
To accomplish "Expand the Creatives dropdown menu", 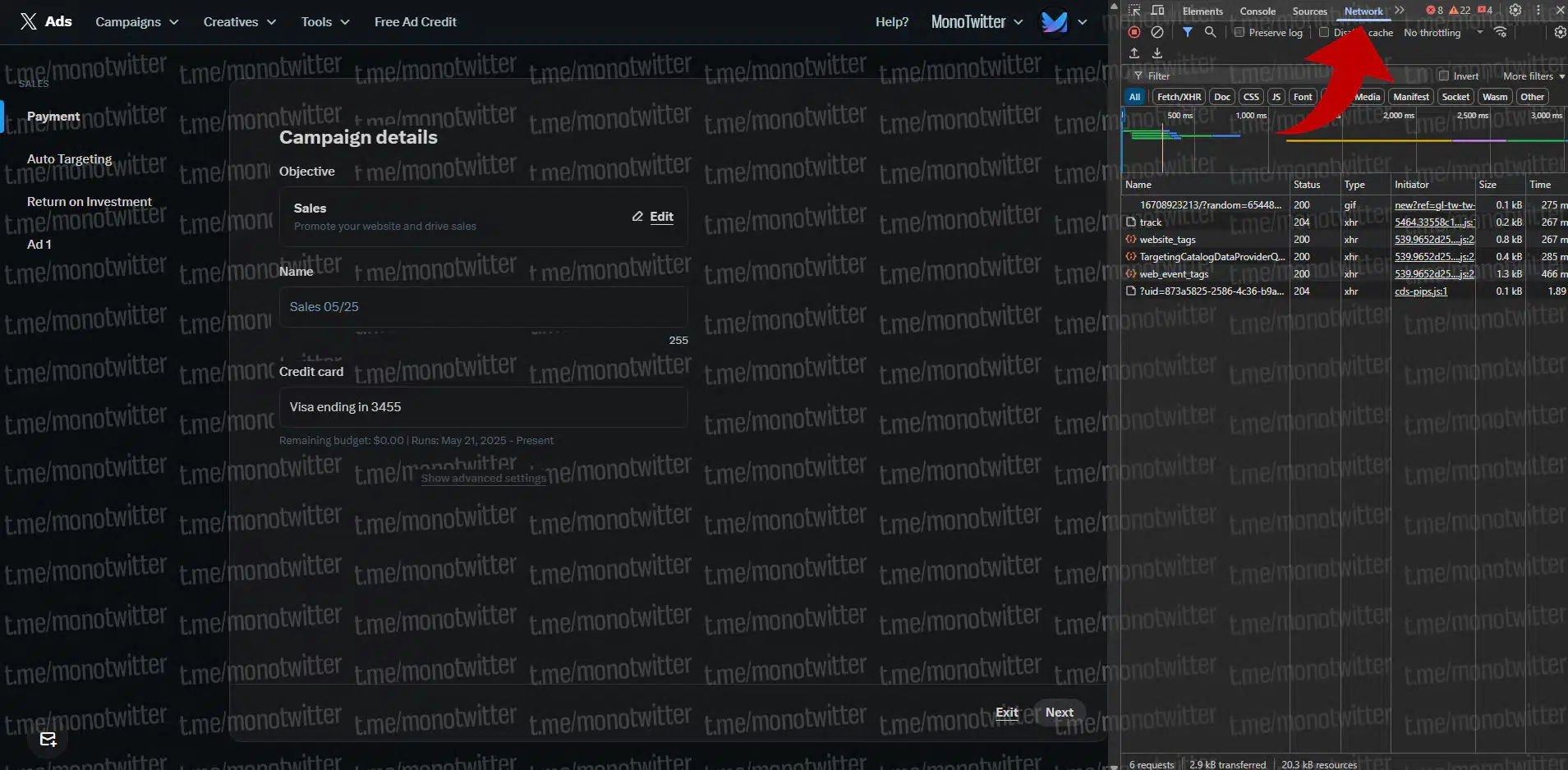I will [x=239, y=22].
